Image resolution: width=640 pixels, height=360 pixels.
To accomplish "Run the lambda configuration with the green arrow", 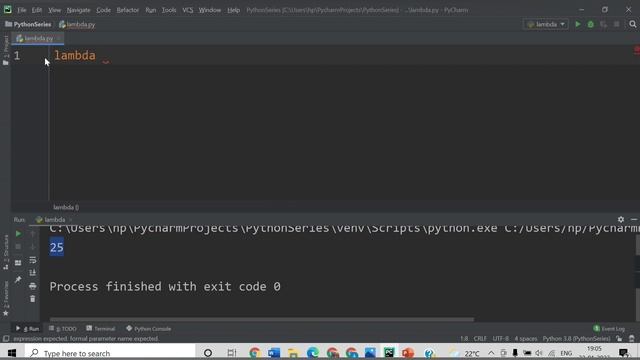I will point(578,24).
